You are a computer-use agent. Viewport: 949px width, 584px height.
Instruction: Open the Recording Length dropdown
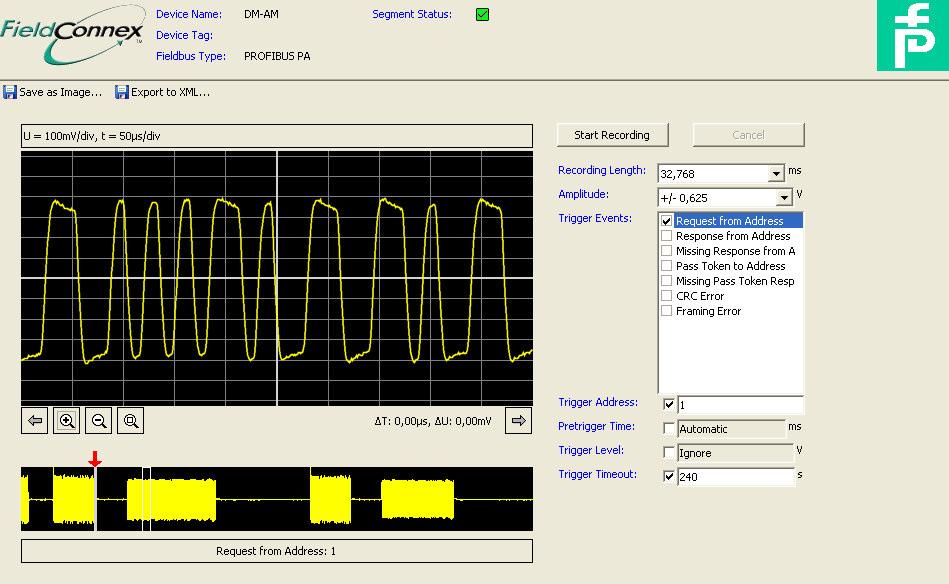pyautogui.click(x=776, y=174)
